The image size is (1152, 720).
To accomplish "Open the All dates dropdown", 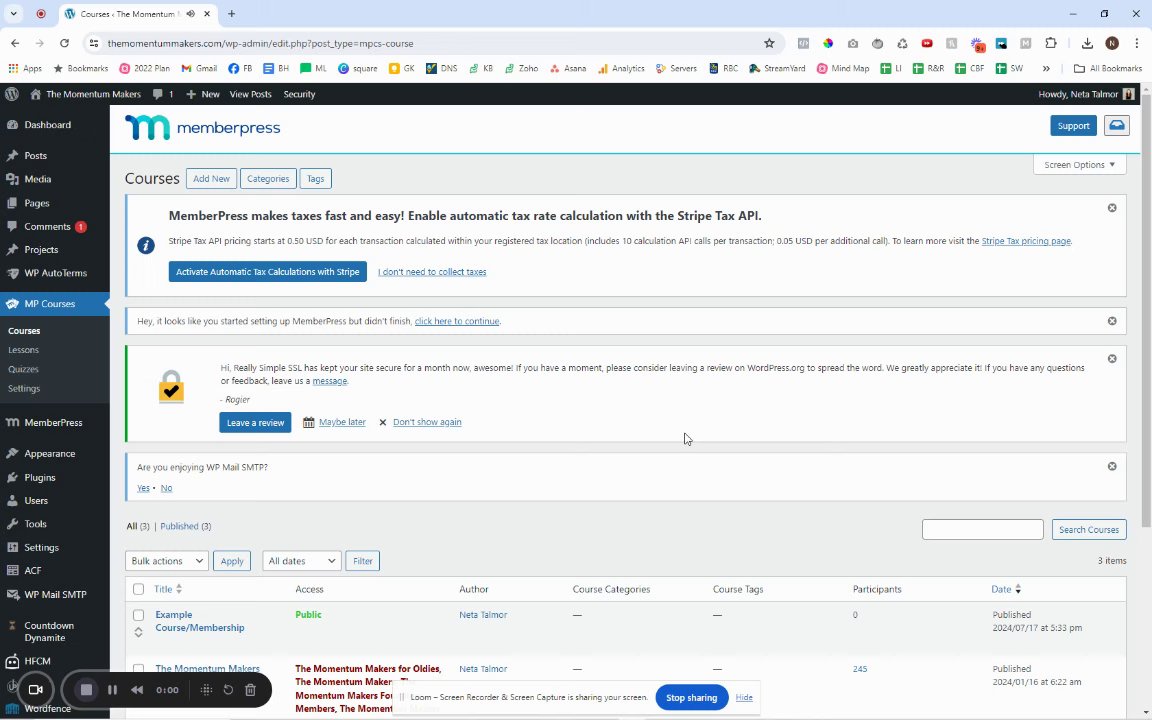I will [301, 561].
